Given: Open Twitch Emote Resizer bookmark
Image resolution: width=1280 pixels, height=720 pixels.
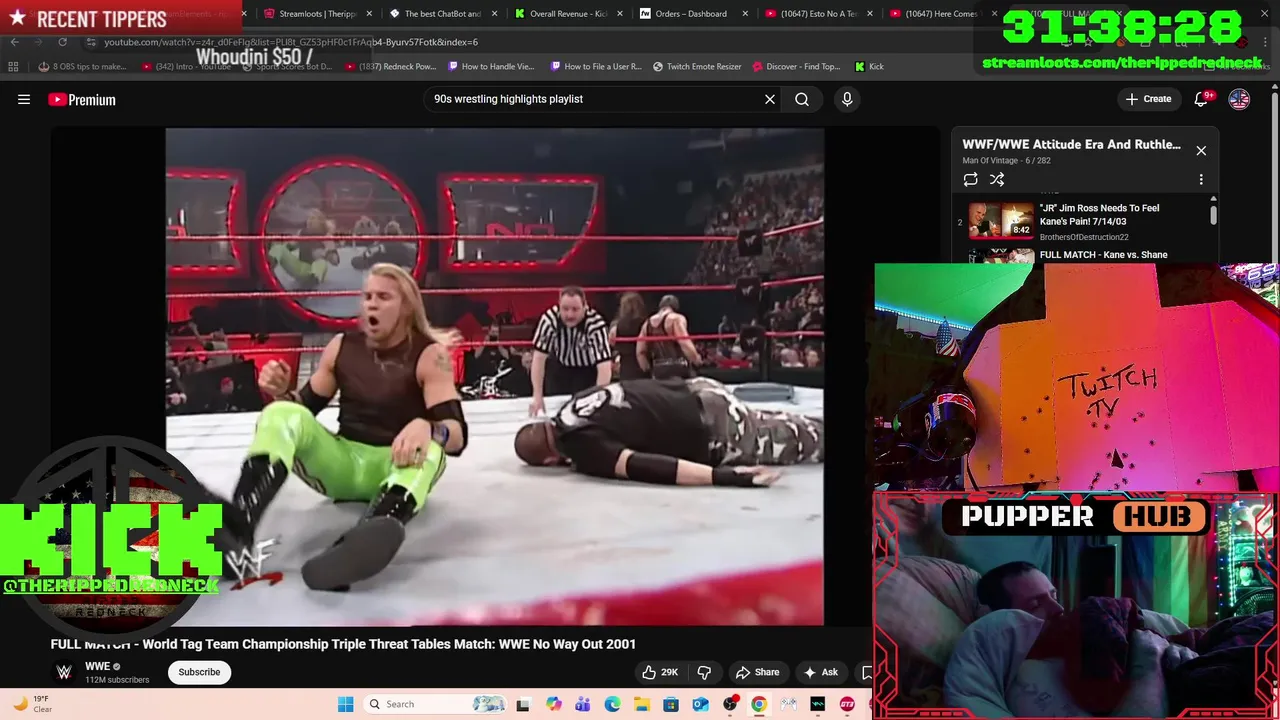Looking at the screenshot, I should 697,66.
